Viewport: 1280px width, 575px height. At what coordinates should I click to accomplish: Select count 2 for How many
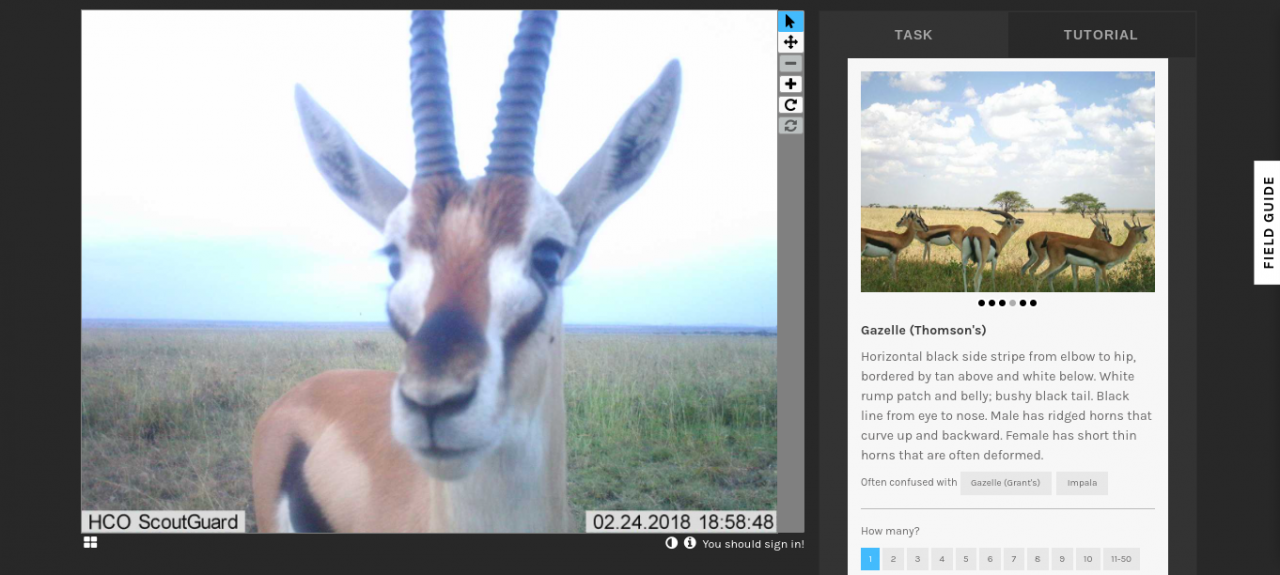[x=894, y=559]
